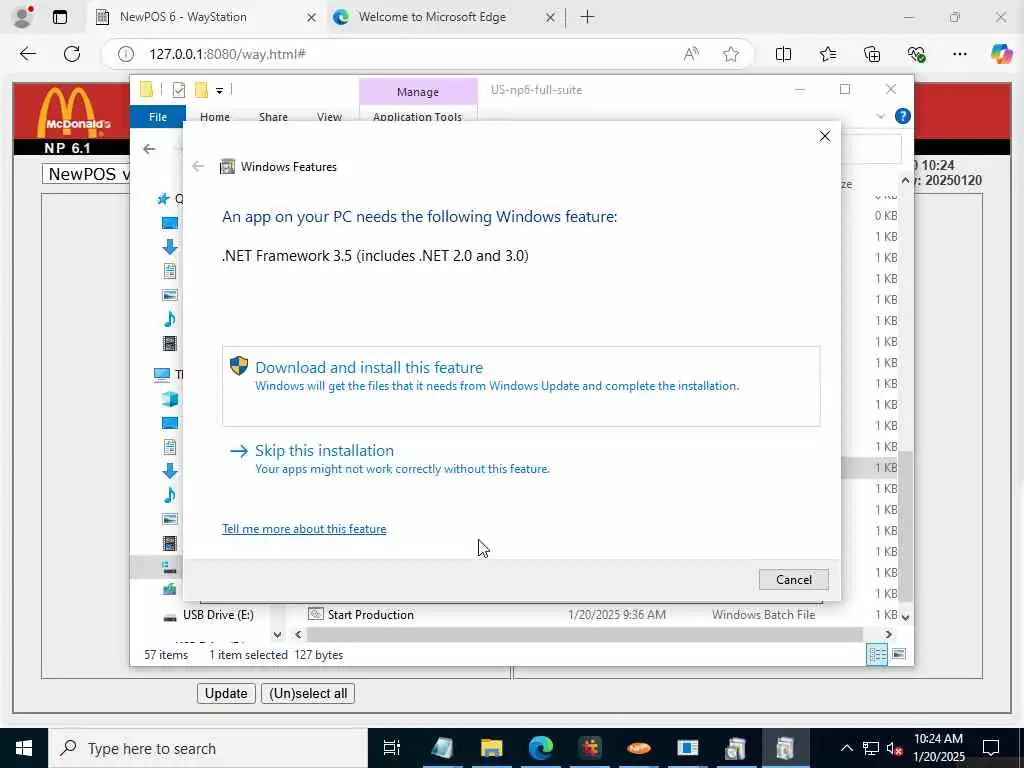This screenshot has height=768, width=1024.
Task: Click Update button on WayStation page
Action: coord(226,694)
